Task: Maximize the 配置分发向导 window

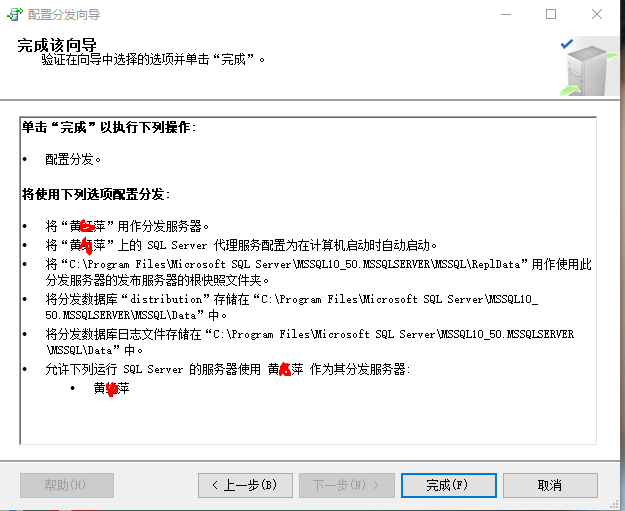Action: [551, 14]
